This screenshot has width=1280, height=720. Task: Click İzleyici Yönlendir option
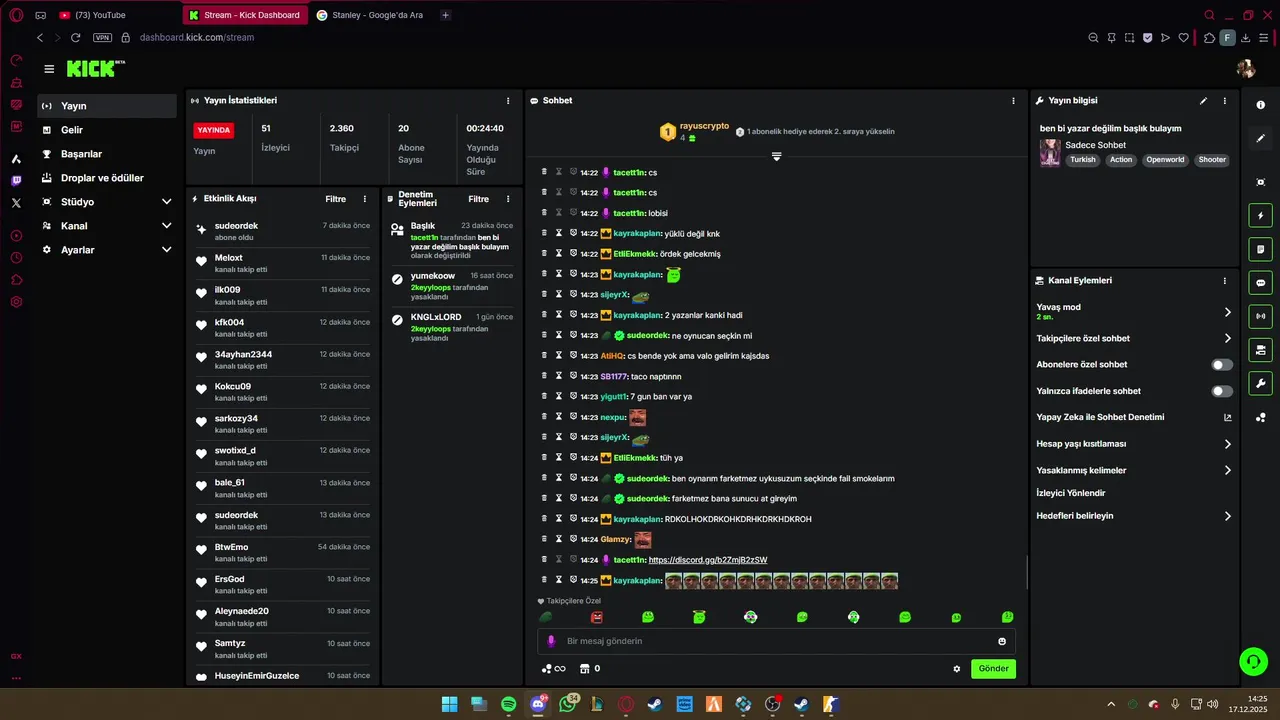click(x=1071, y=493)
